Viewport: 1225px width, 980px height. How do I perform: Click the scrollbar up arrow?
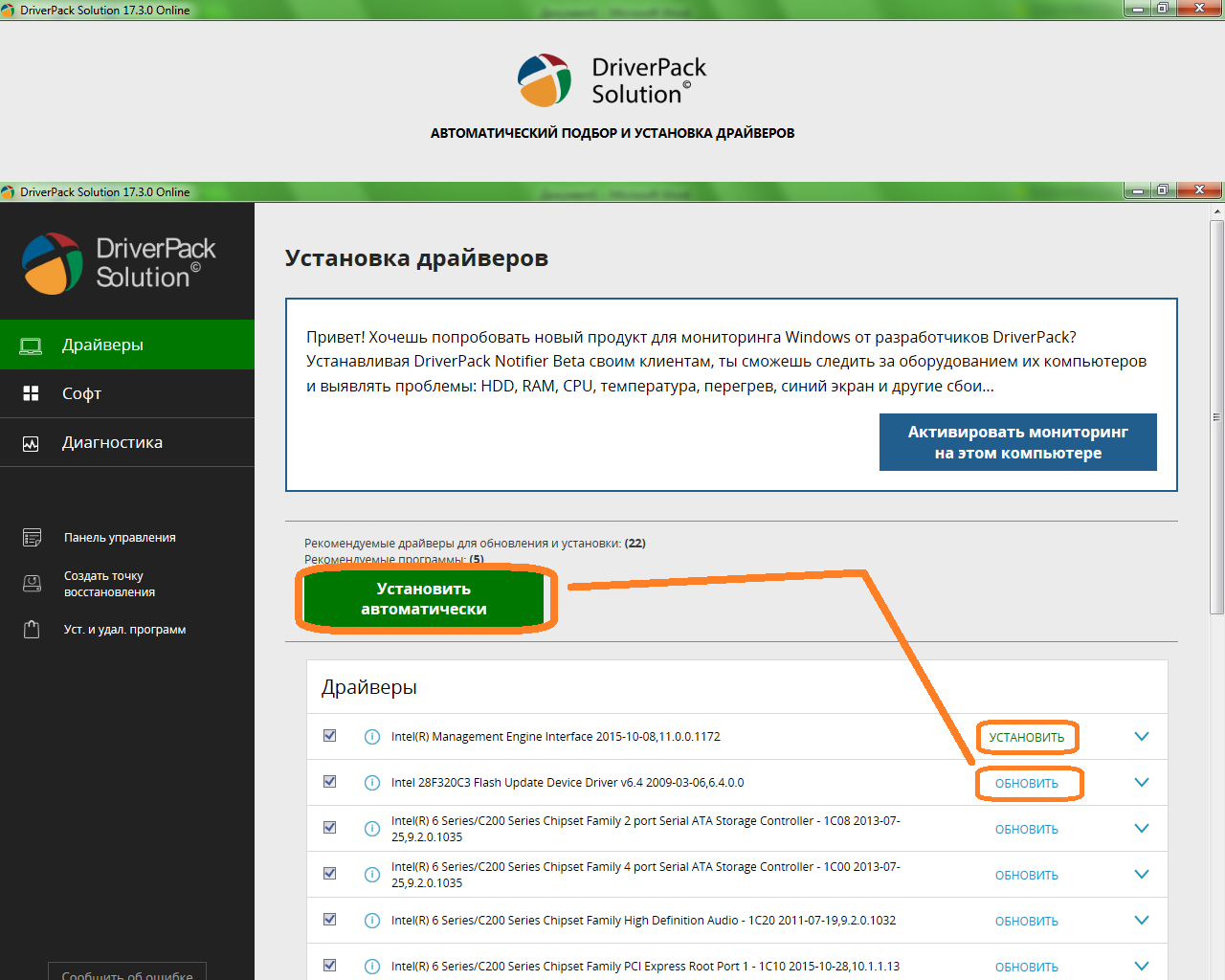click(1217, 212)
